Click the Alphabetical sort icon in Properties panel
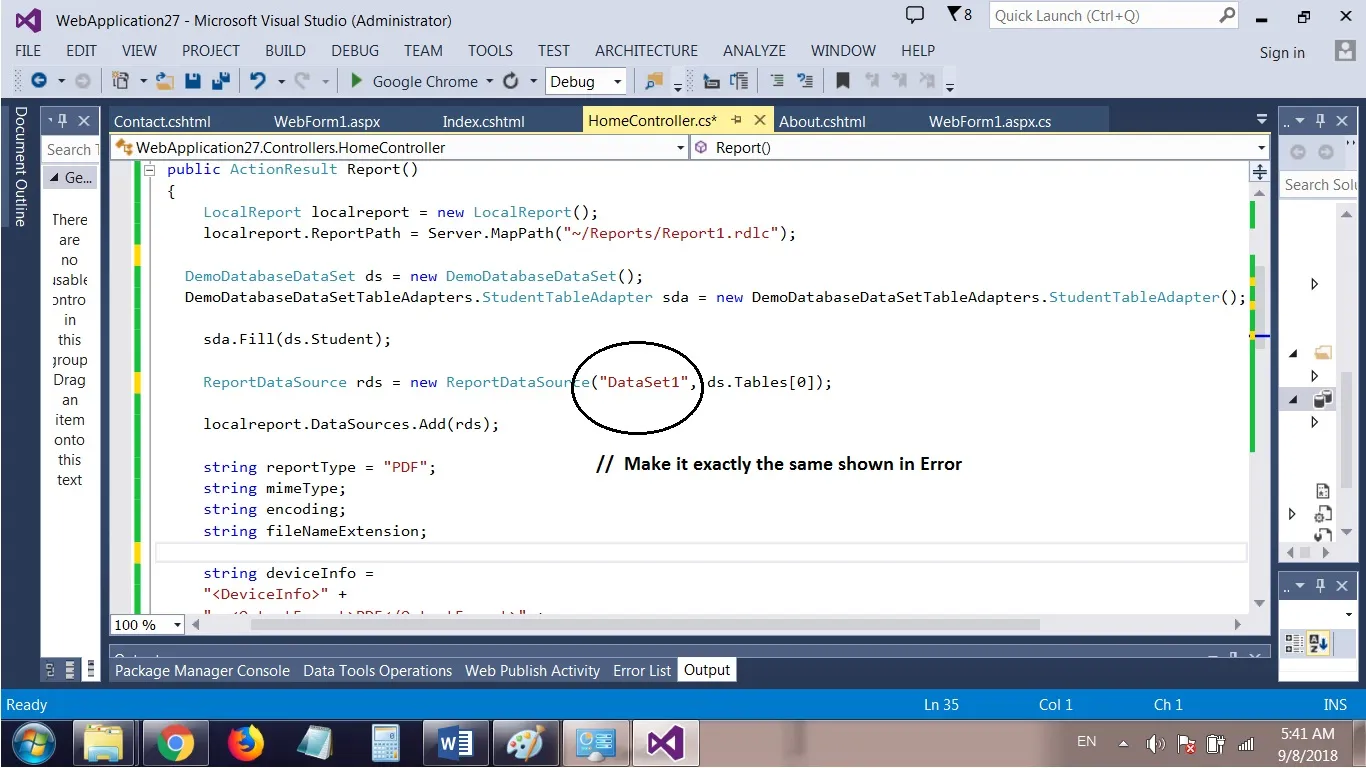1366x768 pixels. pyautogui.click(x=1318, y=643)
